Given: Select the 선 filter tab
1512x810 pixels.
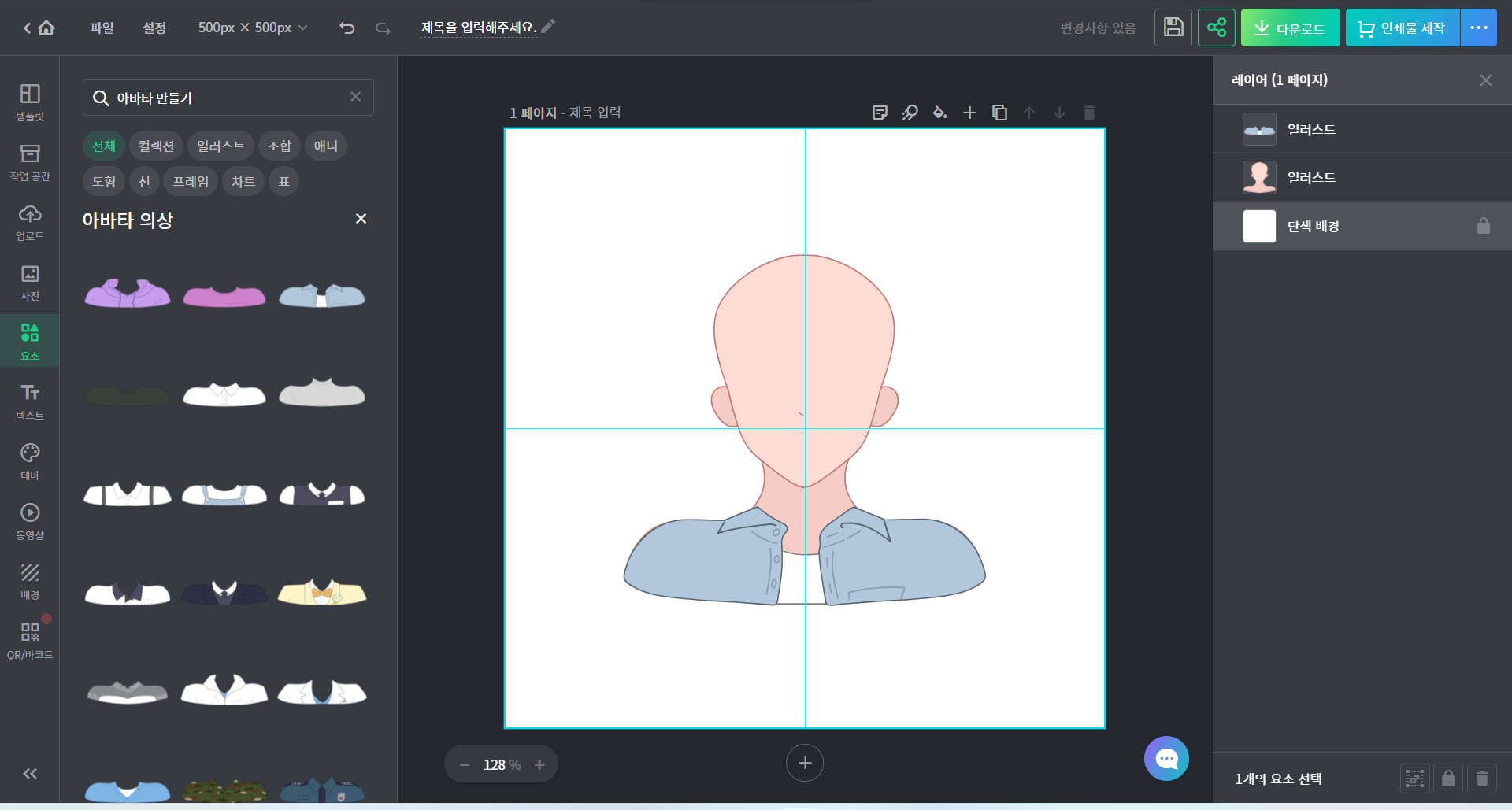Looking at the screenshot, I should (144, 181).
